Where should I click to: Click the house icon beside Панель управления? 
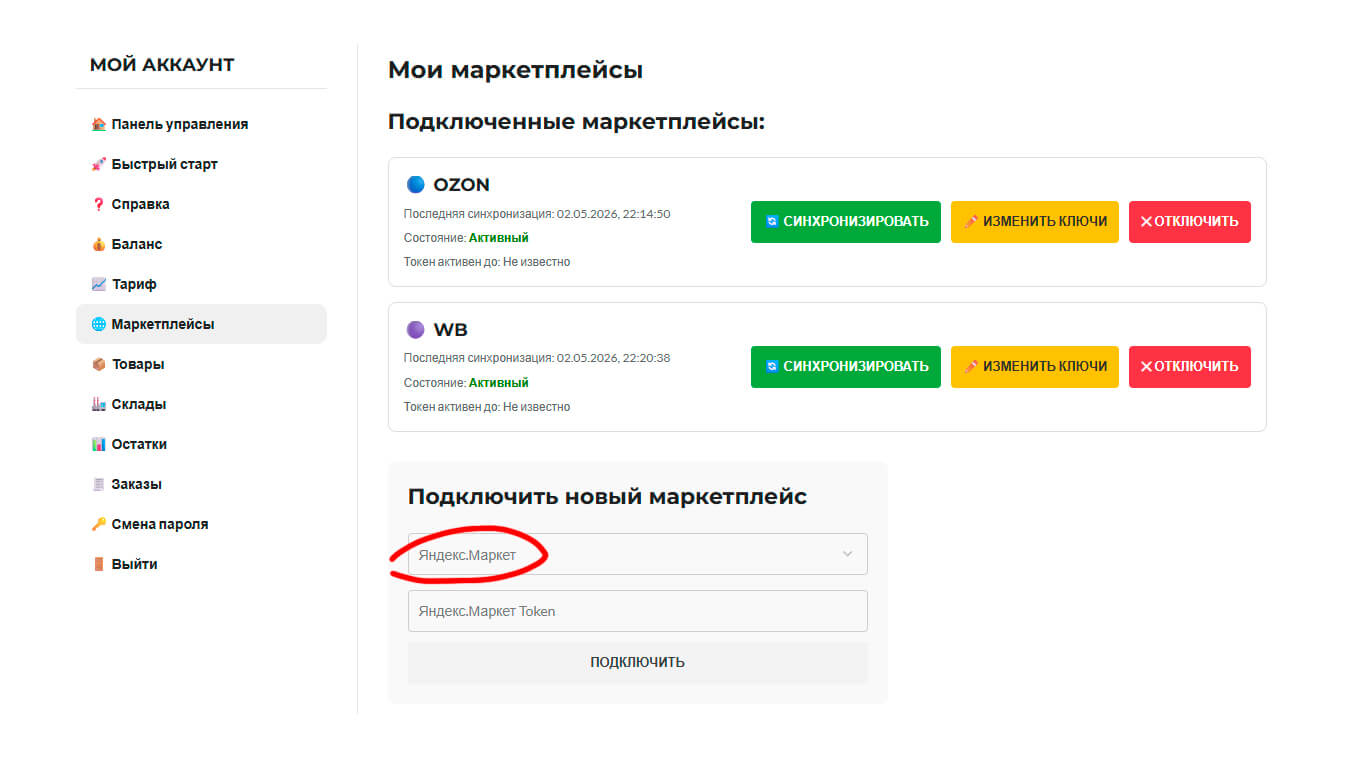coord(98,124)
